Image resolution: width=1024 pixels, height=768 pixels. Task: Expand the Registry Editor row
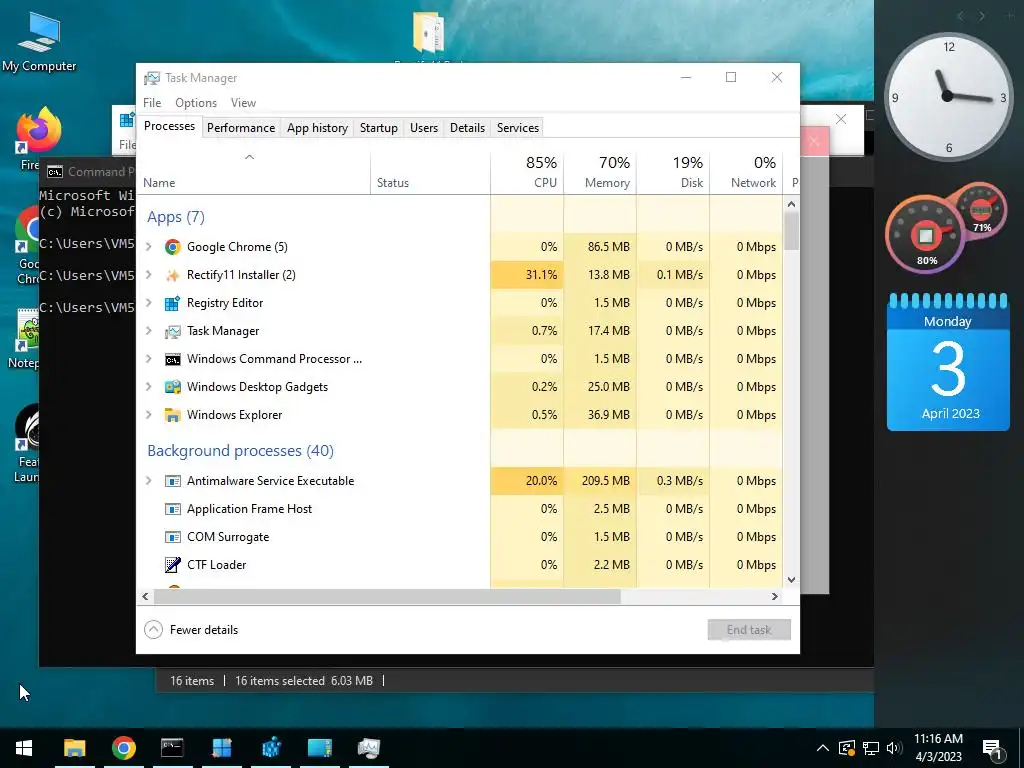point(149,303)
